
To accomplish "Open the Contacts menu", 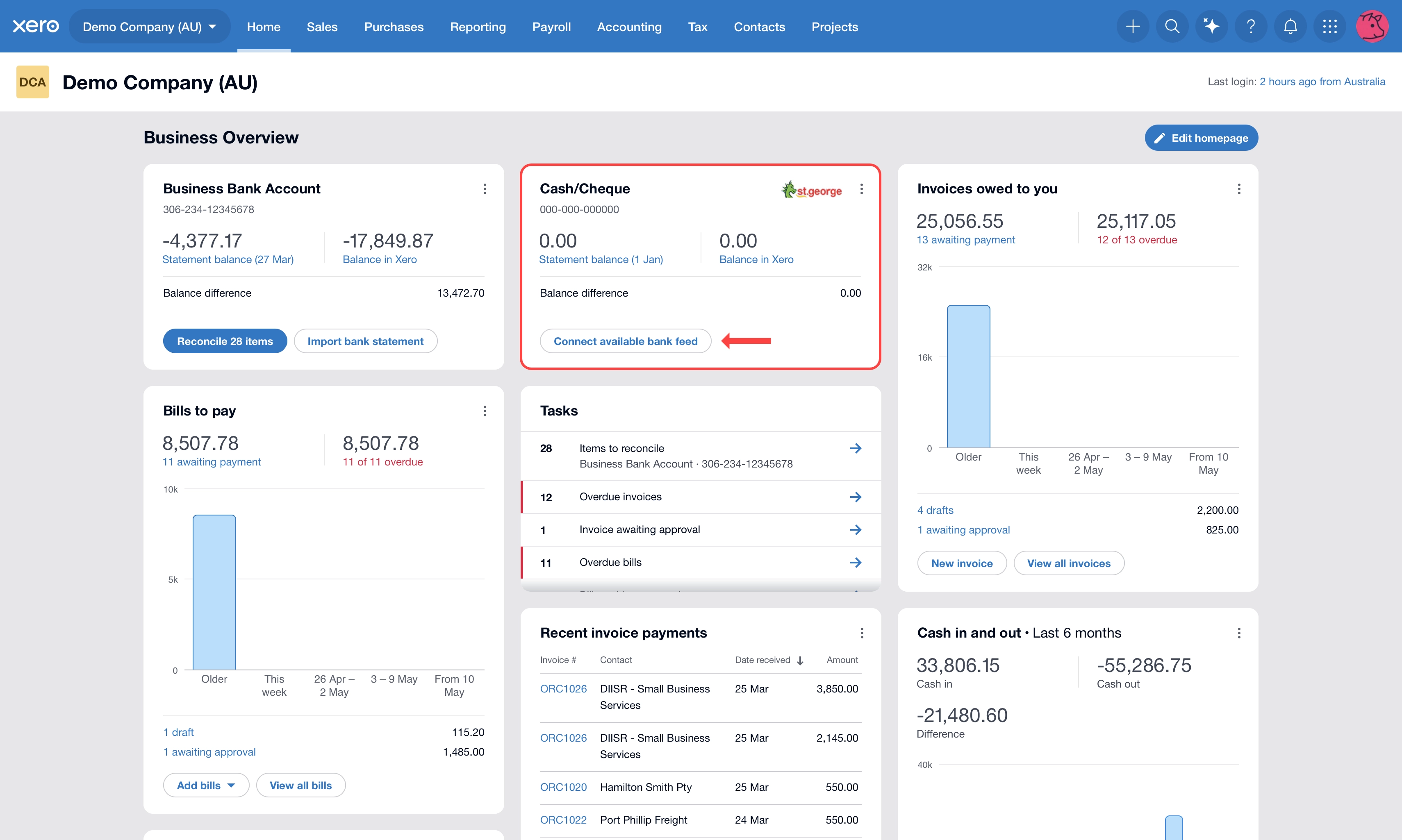I will pos(759,27).
